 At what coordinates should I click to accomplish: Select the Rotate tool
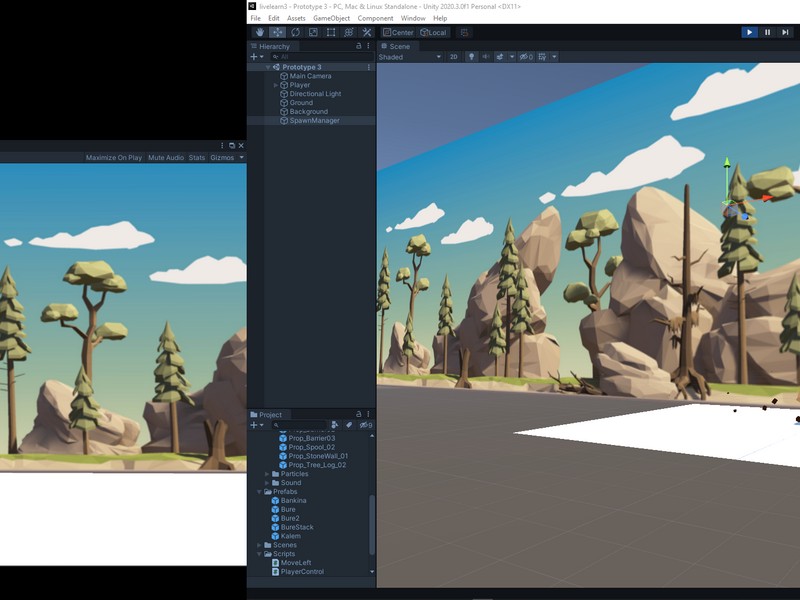coord(295,33)
